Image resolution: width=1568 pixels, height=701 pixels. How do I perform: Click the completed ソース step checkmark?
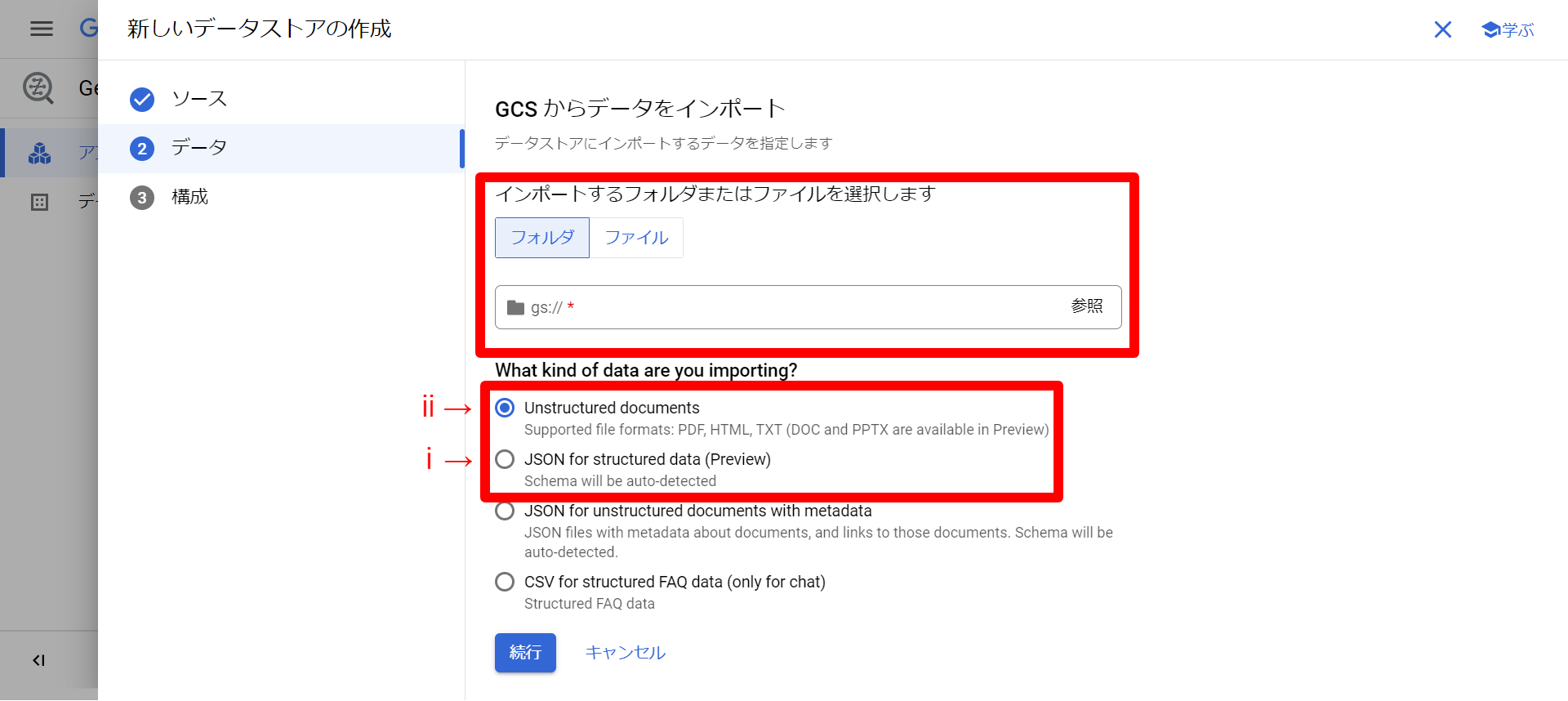(142, 100)
